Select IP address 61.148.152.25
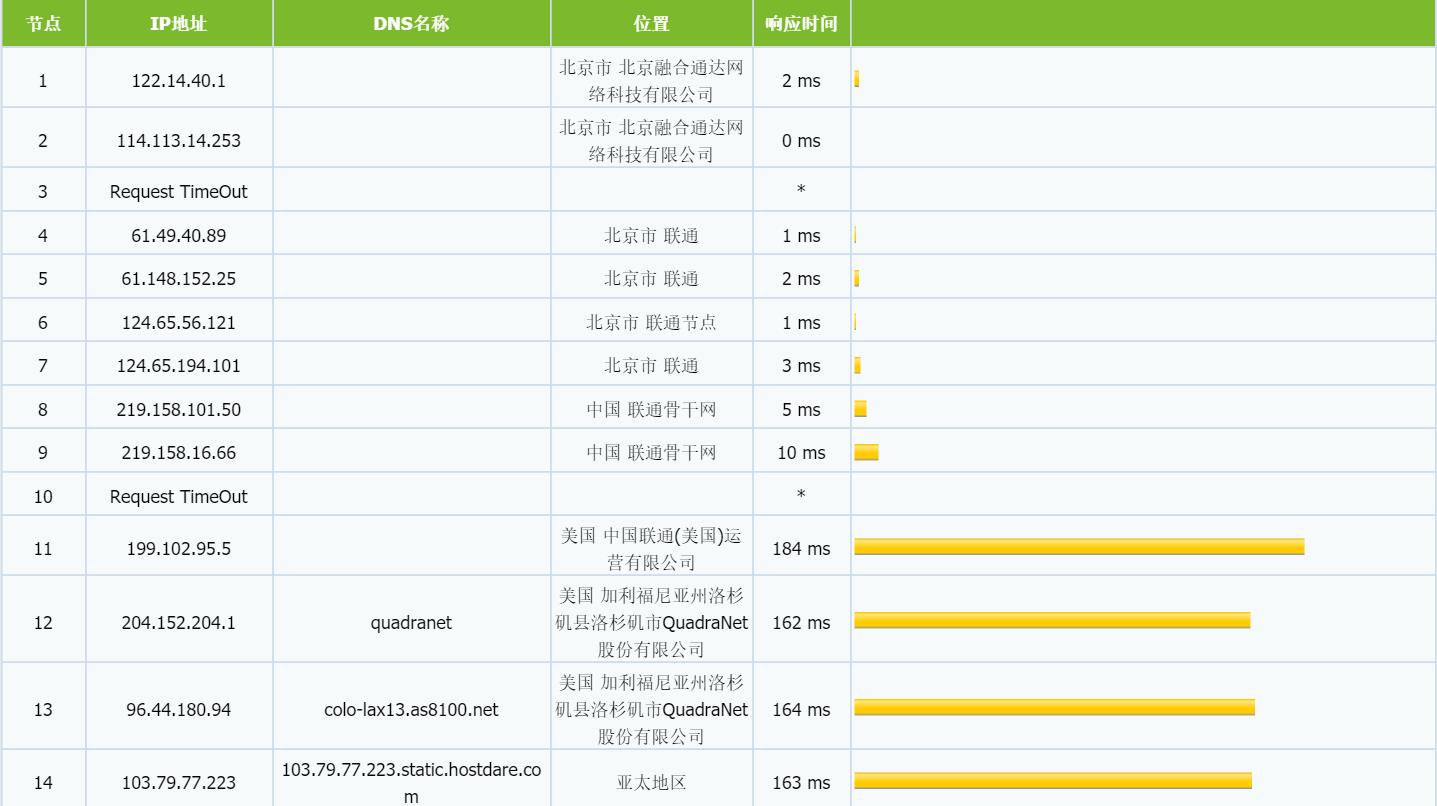 tap(179, 279)
